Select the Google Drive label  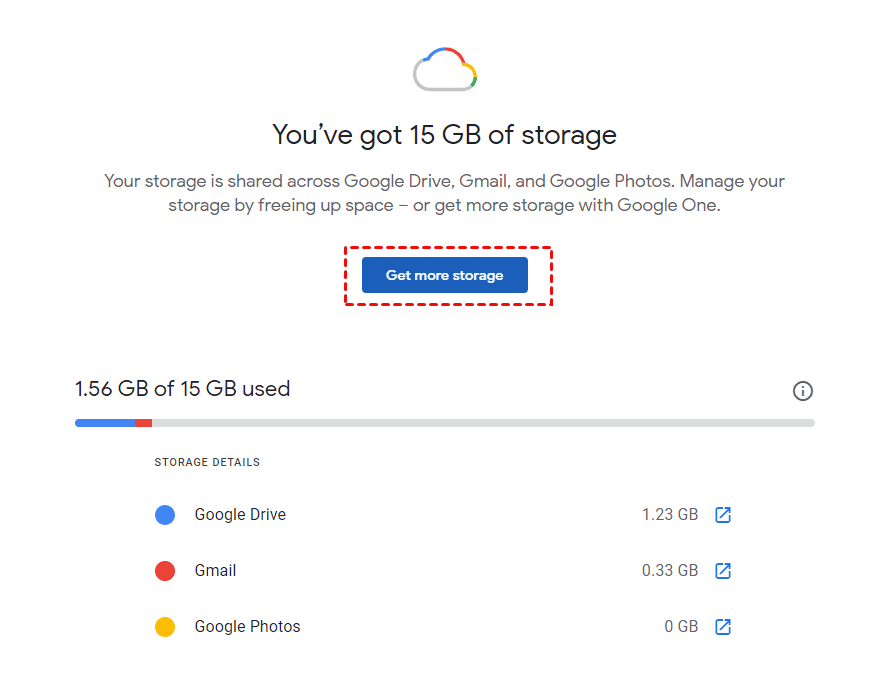pyautogui.click(x=240, y=515)
